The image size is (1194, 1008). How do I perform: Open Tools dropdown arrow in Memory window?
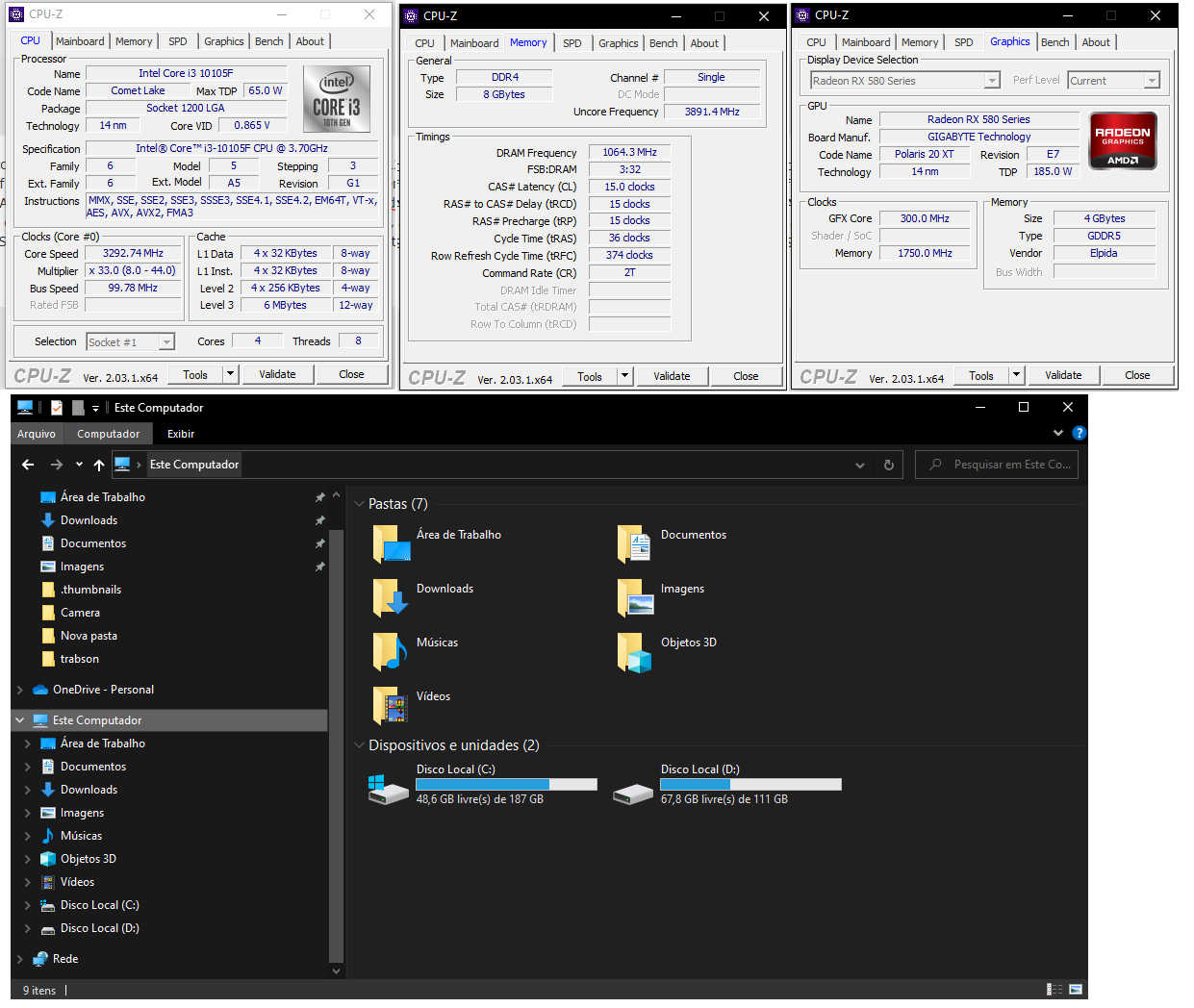pos(625,376)
